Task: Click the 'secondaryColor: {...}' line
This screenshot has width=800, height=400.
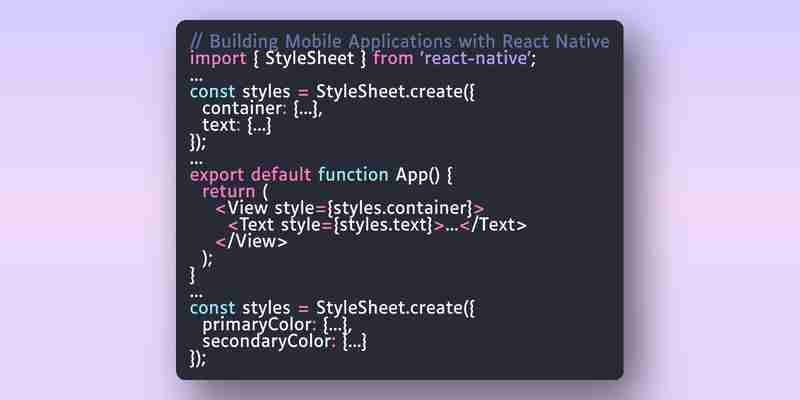Action: click(x=284, y=341)
